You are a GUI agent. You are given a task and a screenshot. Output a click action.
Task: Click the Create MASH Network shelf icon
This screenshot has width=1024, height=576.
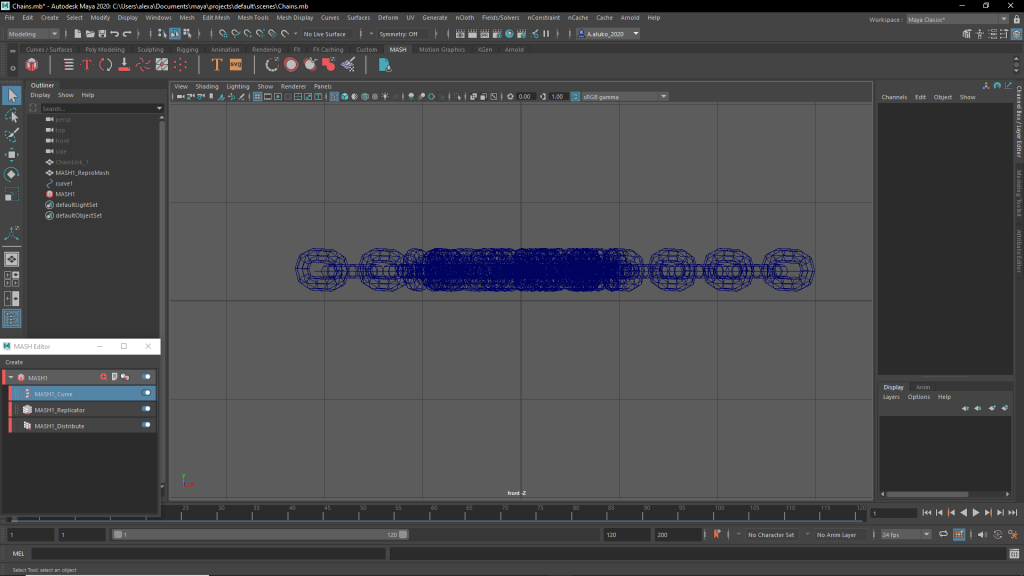click(33, 65)
